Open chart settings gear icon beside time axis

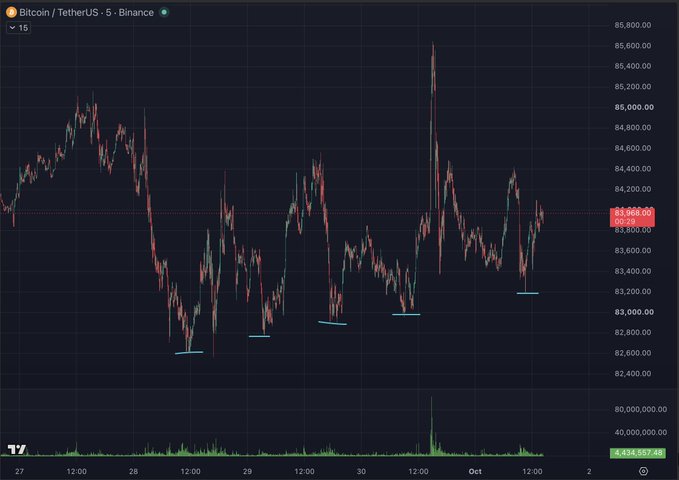click(643, 471)
